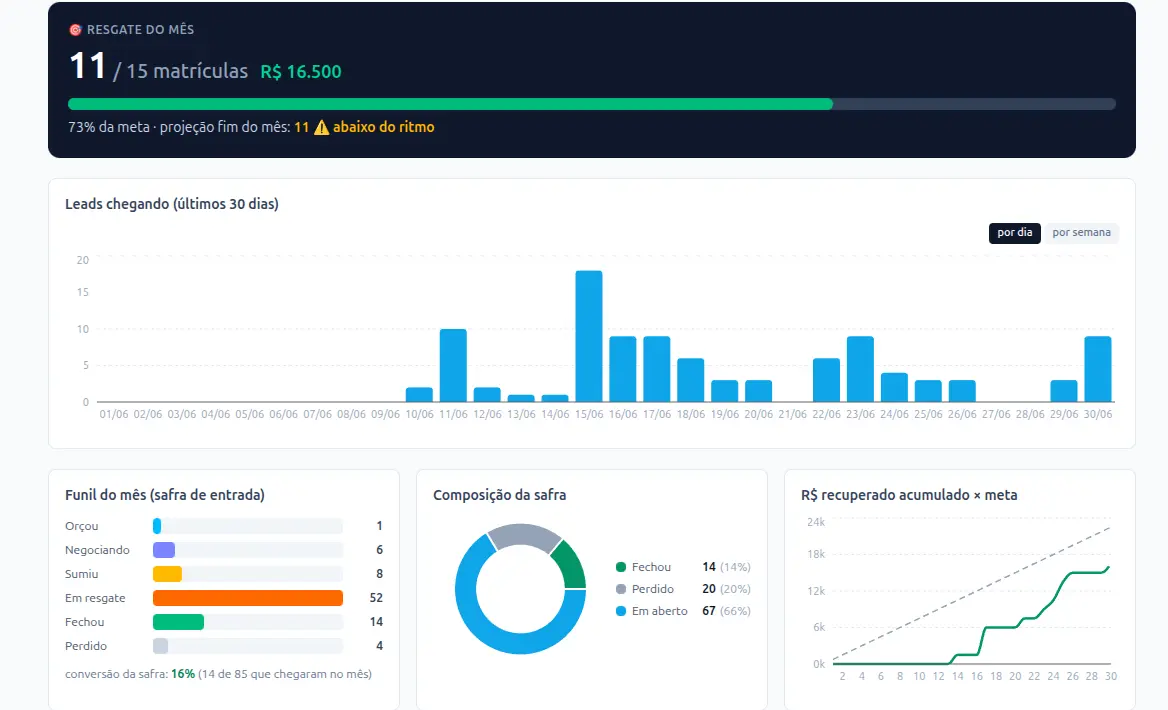Click 'Funil do mês (safra de entrada)' title
The width and height of the screenshot is (1168, 710).
[x=165, y=495]
